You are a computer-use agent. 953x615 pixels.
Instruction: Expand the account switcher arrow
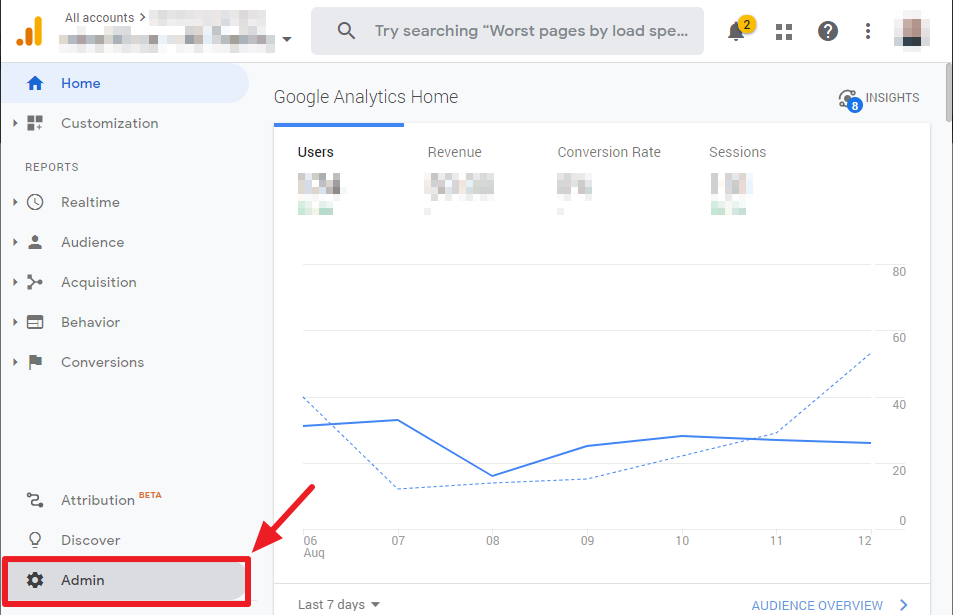coord(287,38)
